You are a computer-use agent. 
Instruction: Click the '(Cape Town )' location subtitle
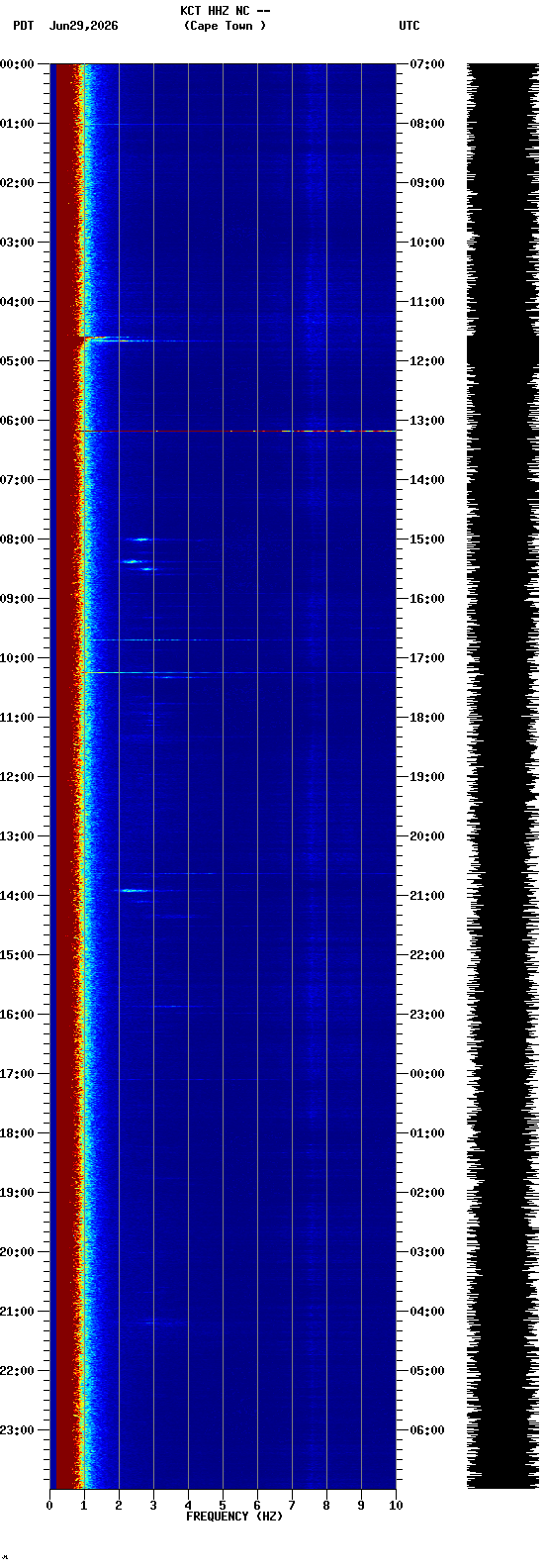tap(225, 26)
